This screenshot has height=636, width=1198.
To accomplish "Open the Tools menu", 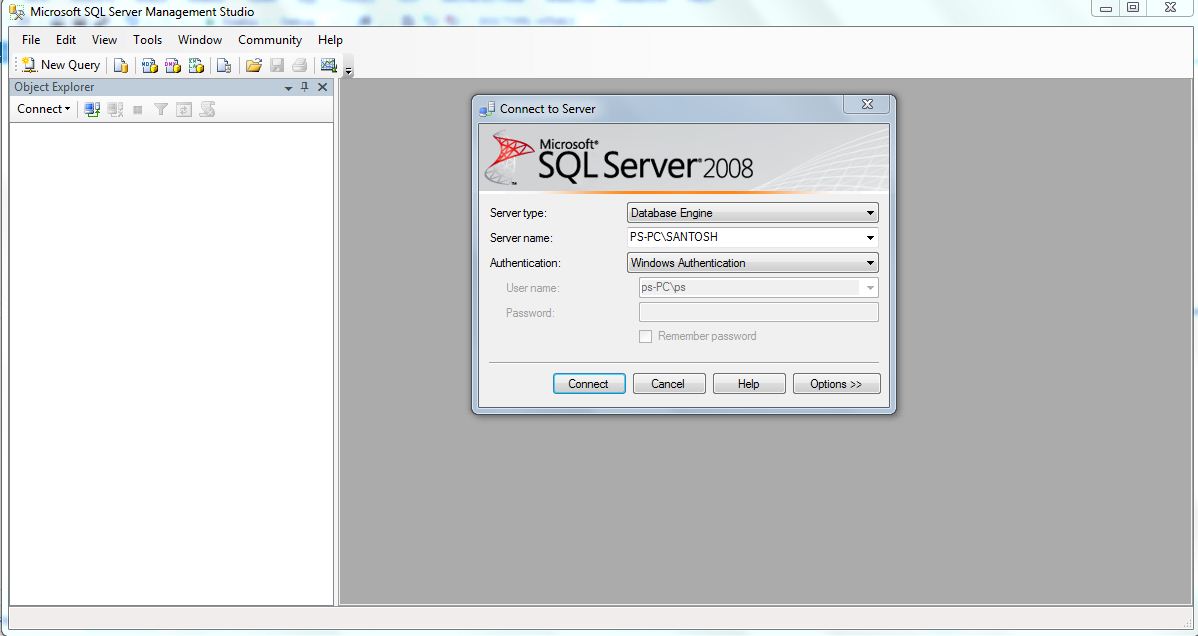I will point(147,40).
